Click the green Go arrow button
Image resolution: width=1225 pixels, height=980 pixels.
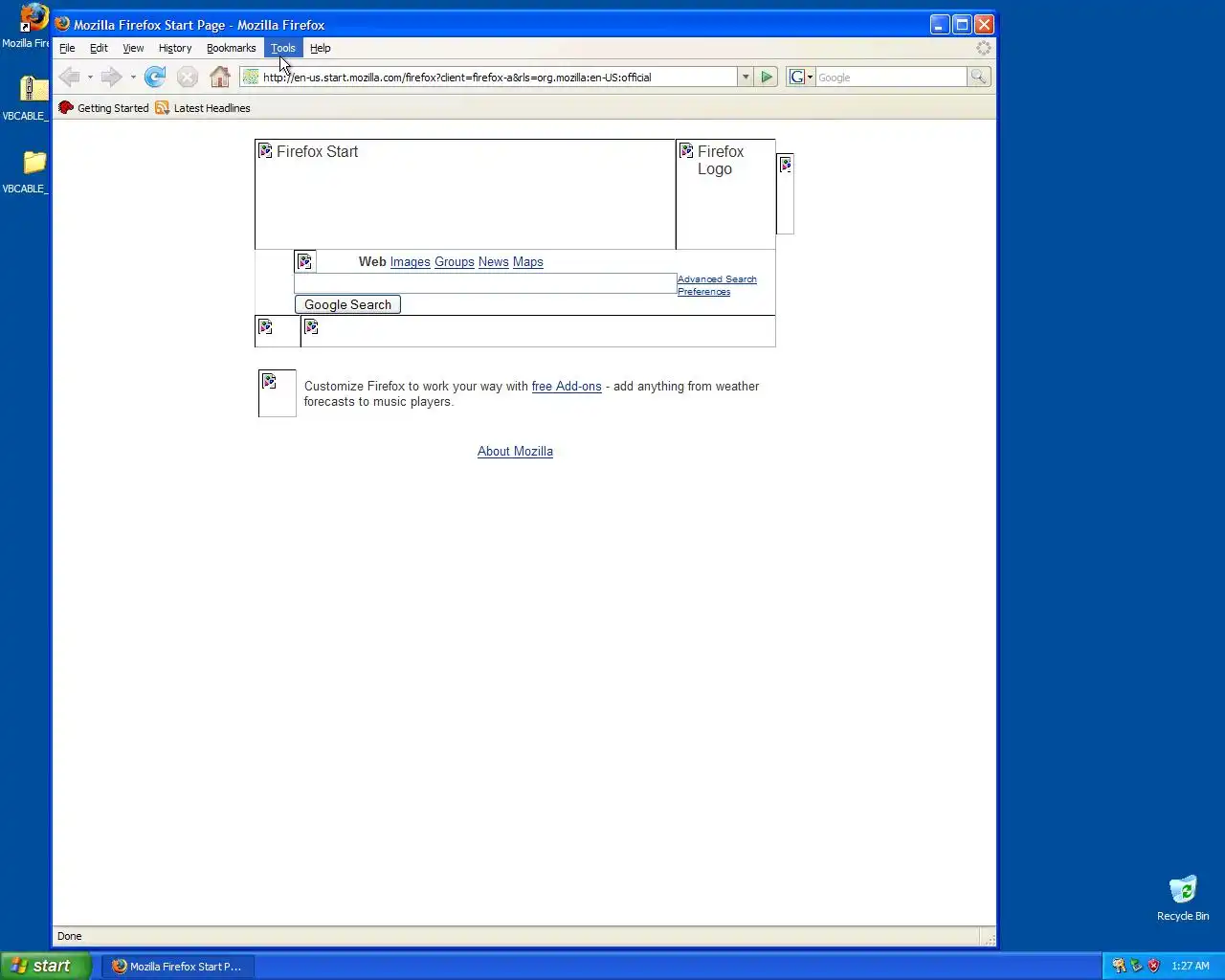(767, 77)
